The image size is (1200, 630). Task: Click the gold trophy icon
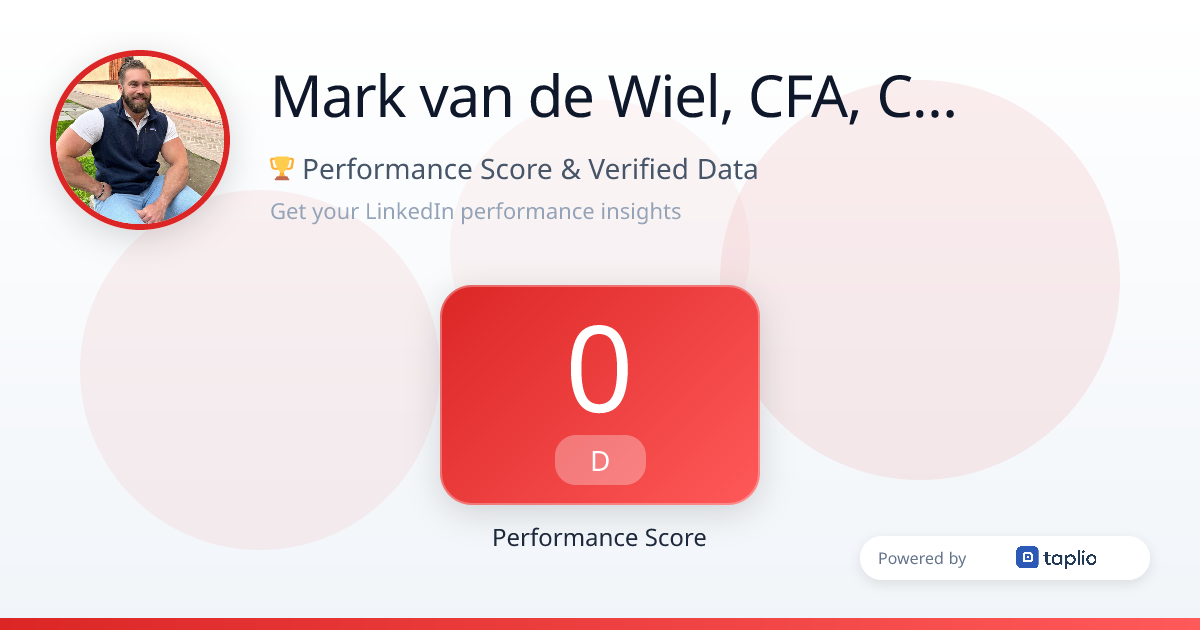point(282,169)
